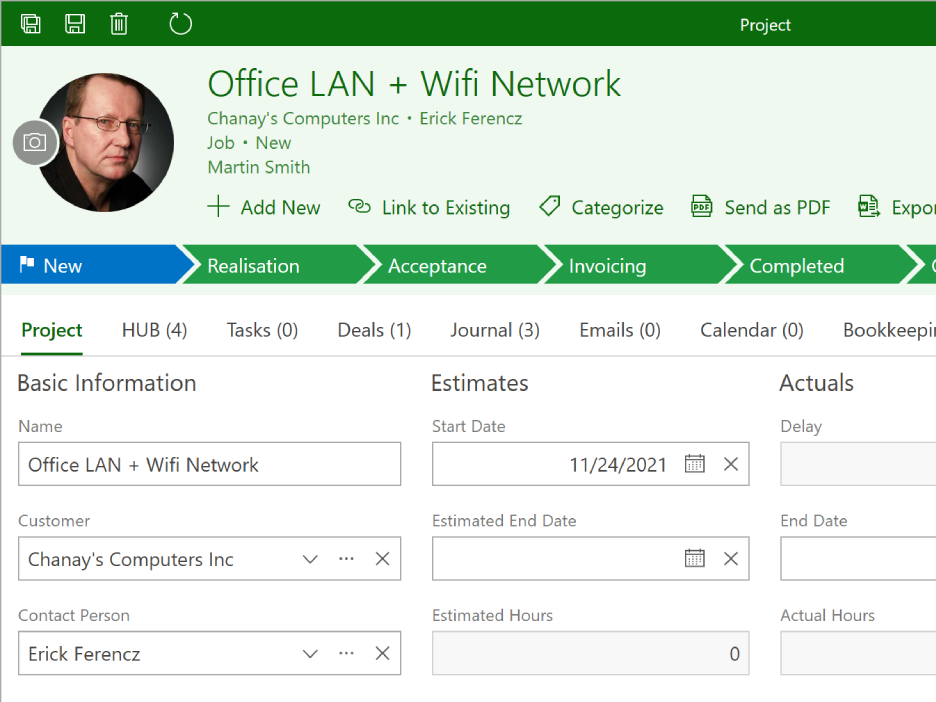This screenshot has width=936, height=702.
Task: Select the Save and Close icon
Action: tap(30, 23)
